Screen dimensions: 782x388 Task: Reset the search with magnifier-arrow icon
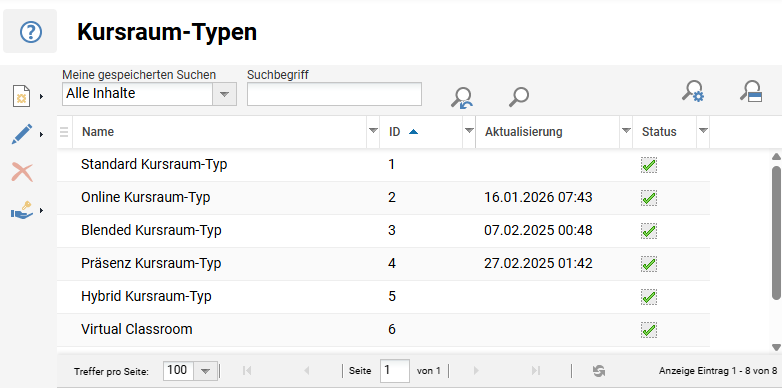click(462, 97)
